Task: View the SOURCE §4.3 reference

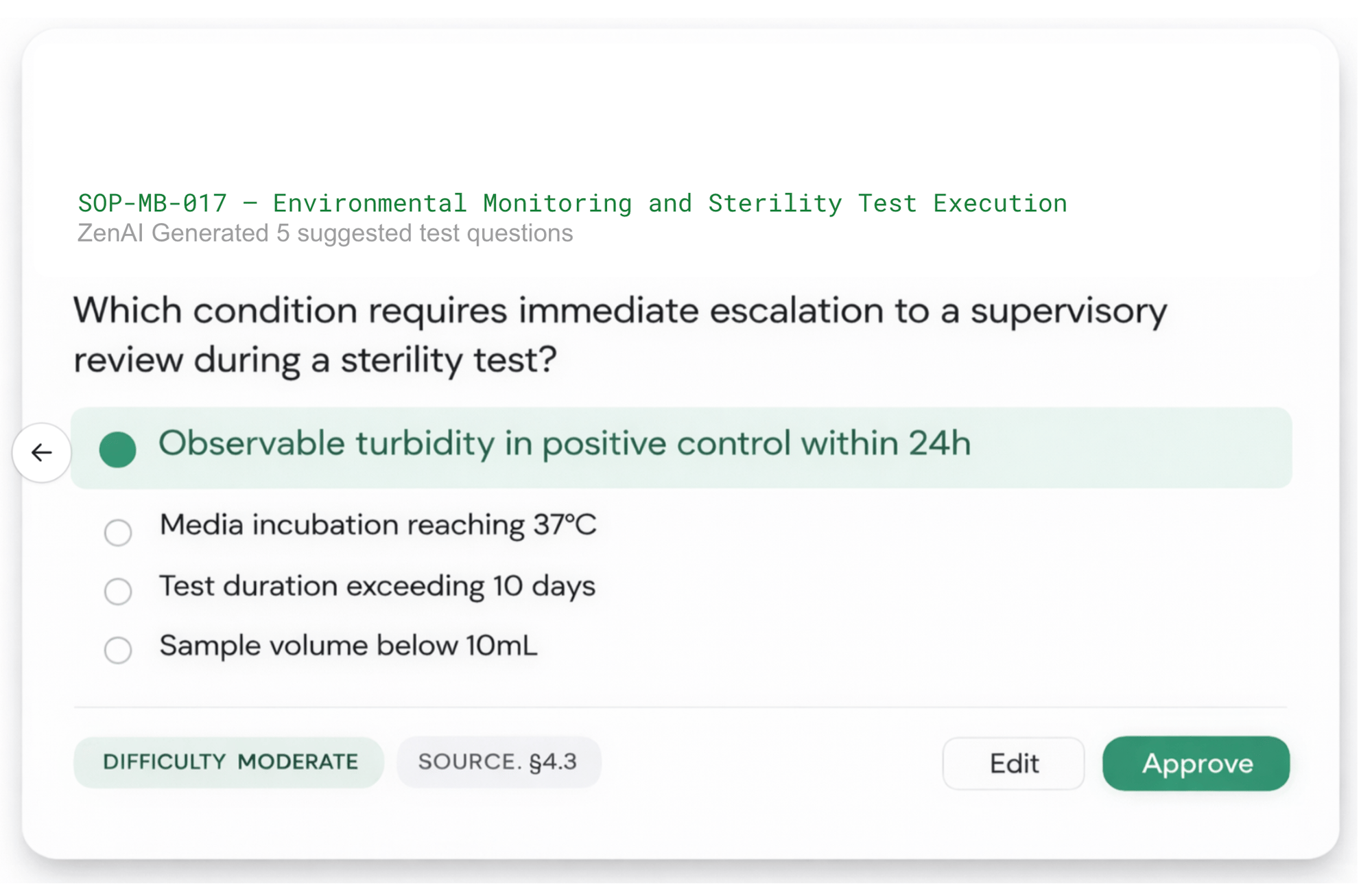Action: [499, 761]
